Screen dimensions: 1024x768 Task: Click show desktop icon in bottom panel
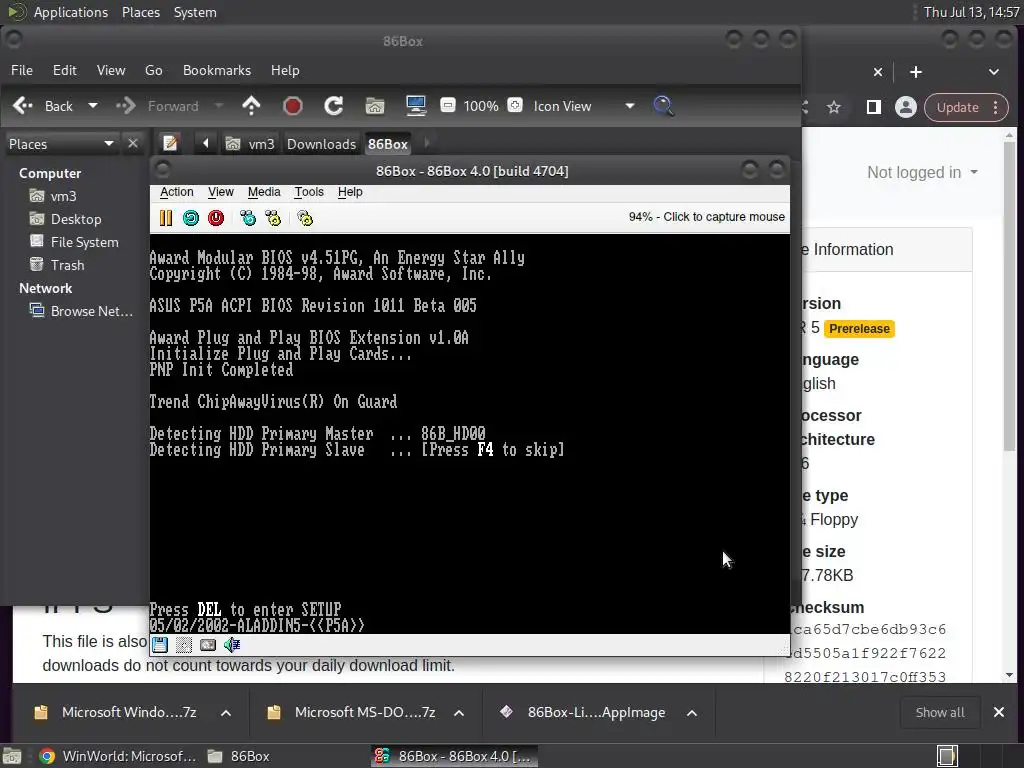click(x=12, y=756)
